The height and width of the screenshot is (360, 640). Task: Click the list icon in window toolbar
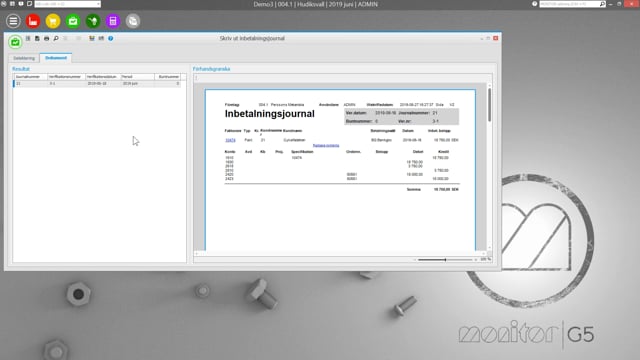tap(28, 38)
